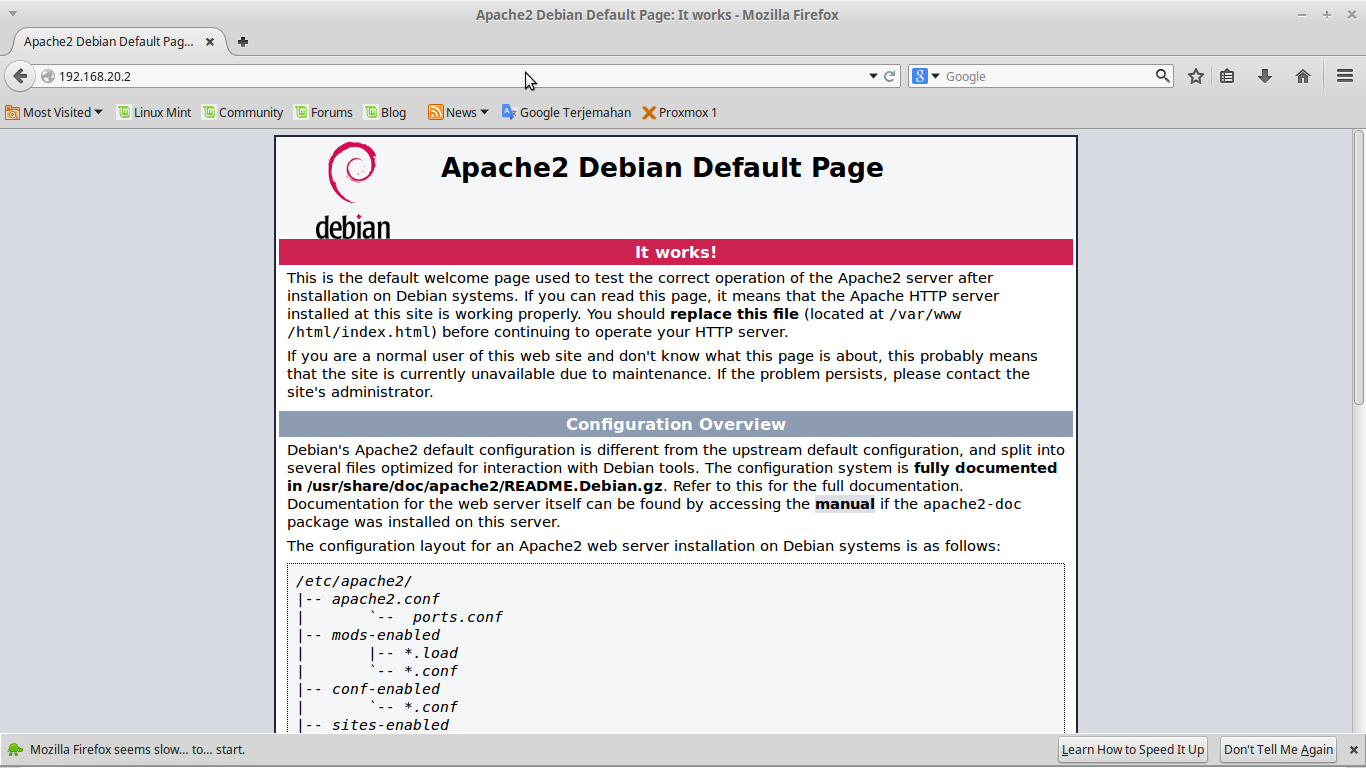Go to the Firefox home page icon
The height and width of the screenshot is (768, 1366).
coord(1303,76)
